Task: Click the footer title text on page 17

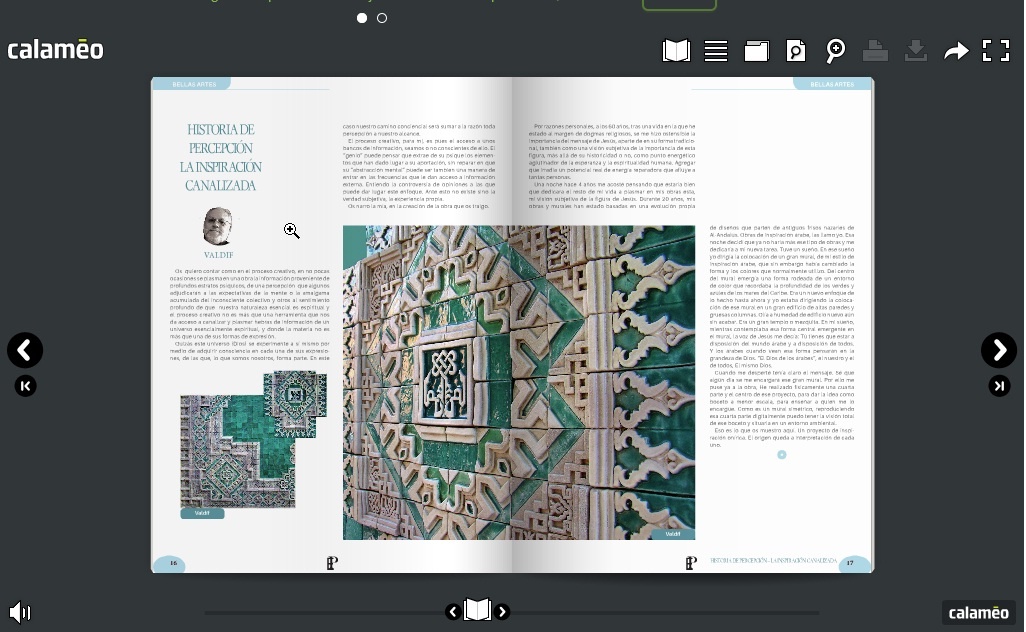Action: pyautogui.click(x=773, y=561)
